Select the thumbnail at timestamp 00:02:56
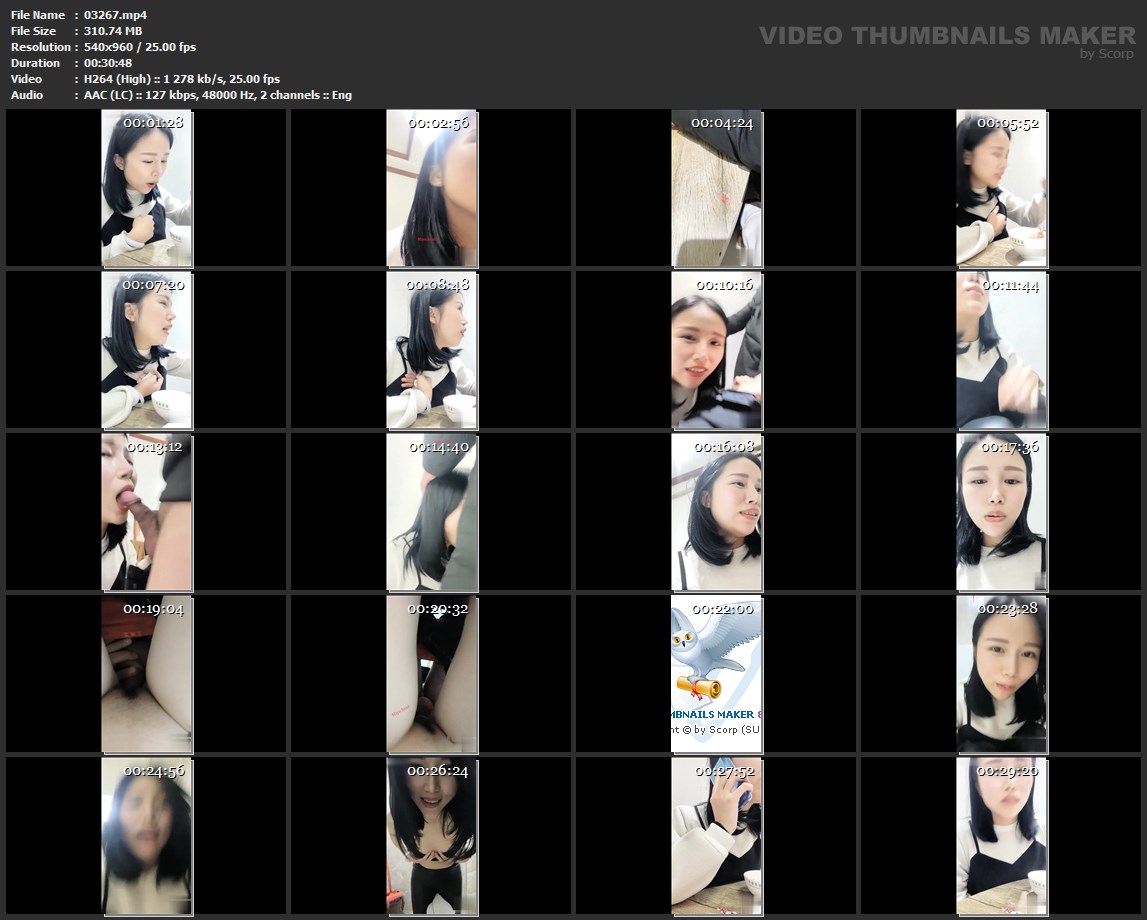This screenshot has height=920, width=1147. tap(432, 188)
